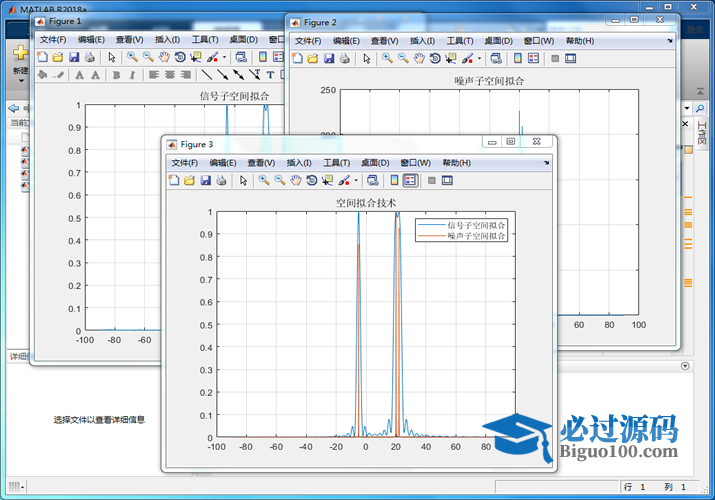Toggle the legend button in Figure 3 toolbar
715x500 pixels.
tap(410, 180)
